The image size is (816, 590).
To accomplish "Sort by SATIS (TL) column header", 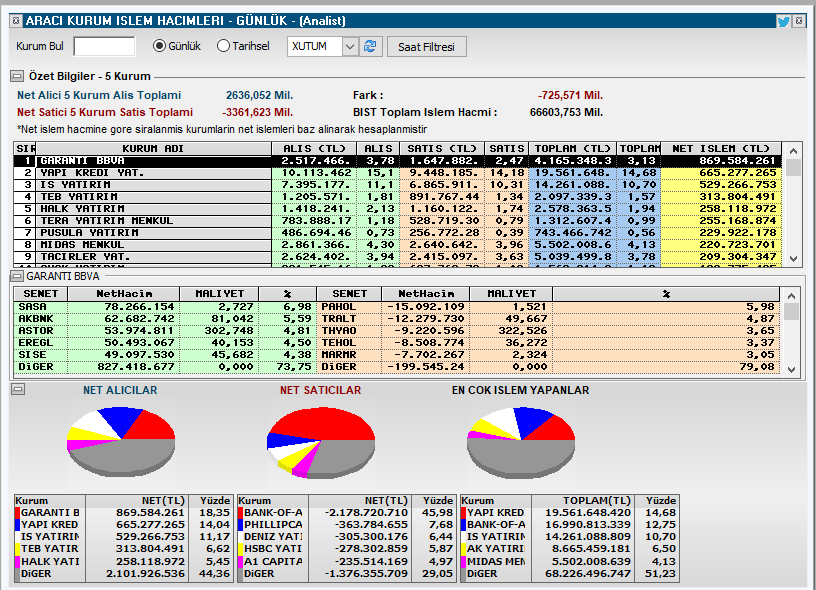I will [441, 148].
